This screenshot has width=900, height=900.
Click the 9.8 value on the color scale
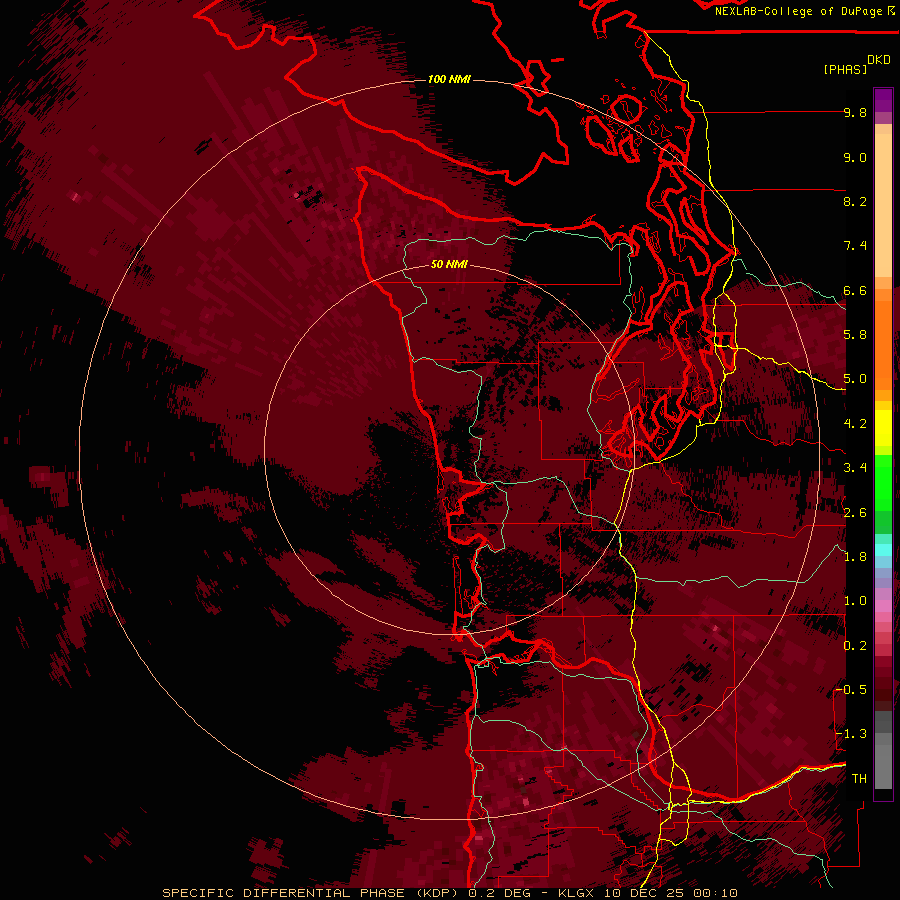855,112
